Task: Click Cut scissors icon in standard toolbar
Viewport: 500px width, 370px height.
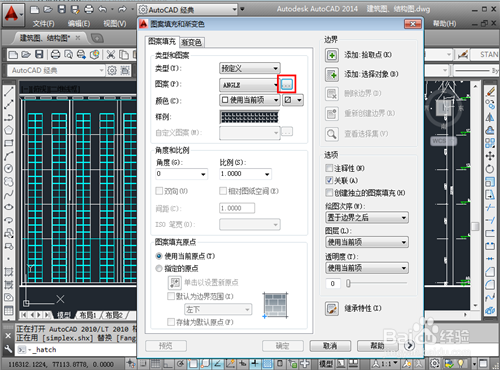Action: click(111, 54)
